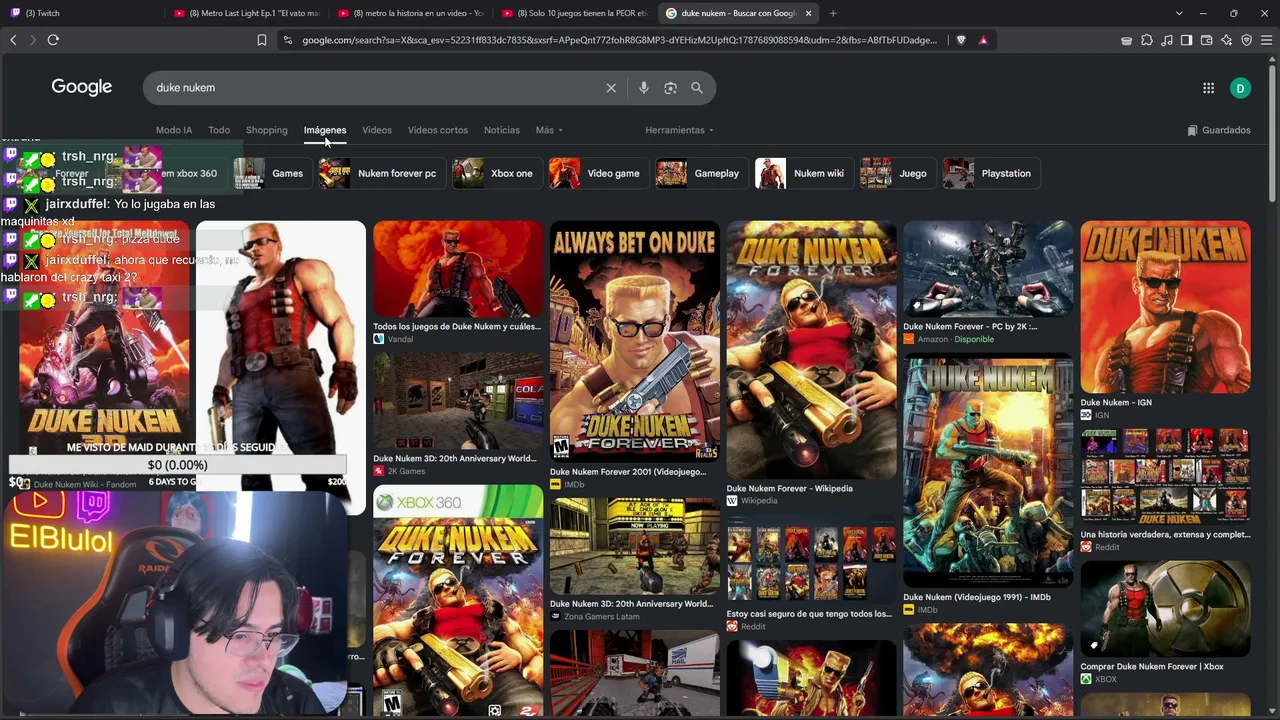Bookmark this page from the address bar
The image size is (1280, 720).
(x=262, y=40)
